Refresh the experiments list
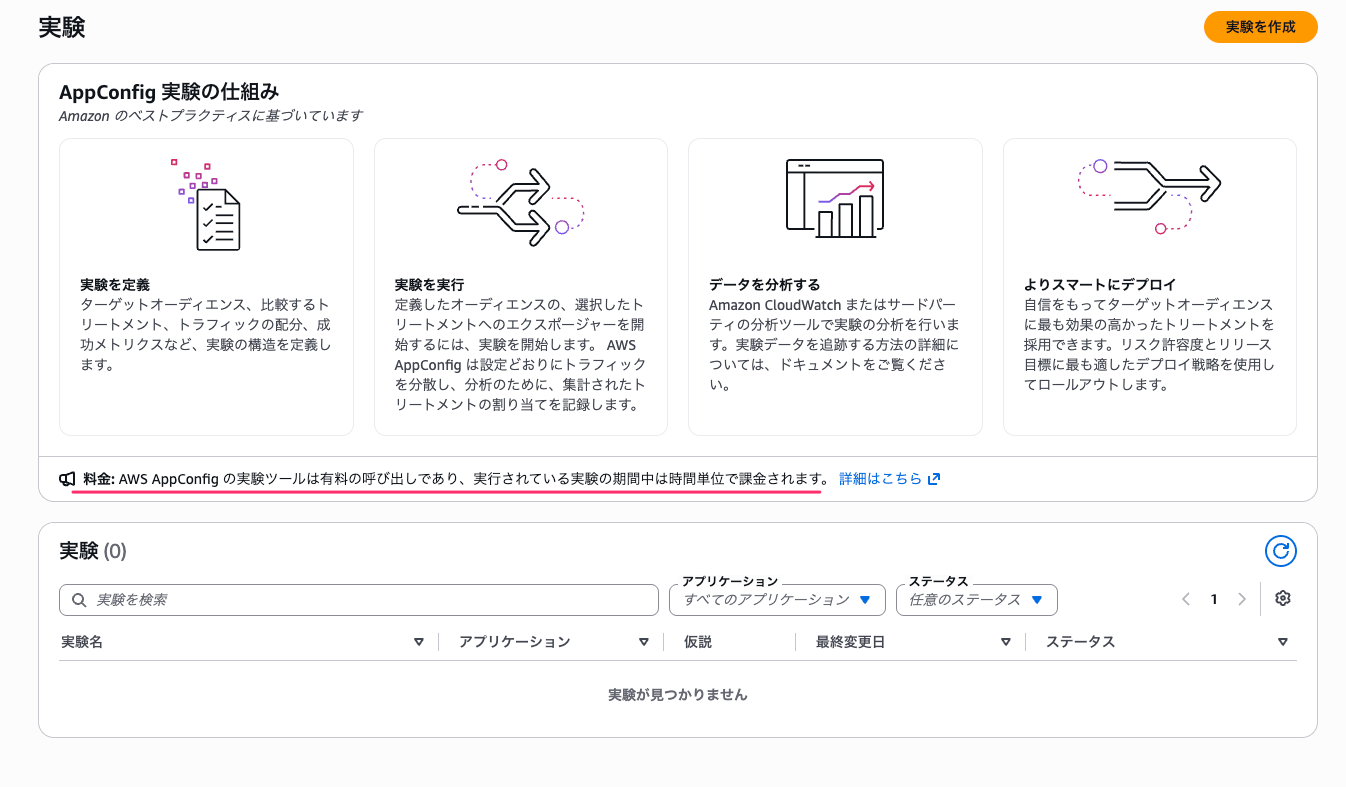The image size is (1346, 787). click(x=1280, y=551)
